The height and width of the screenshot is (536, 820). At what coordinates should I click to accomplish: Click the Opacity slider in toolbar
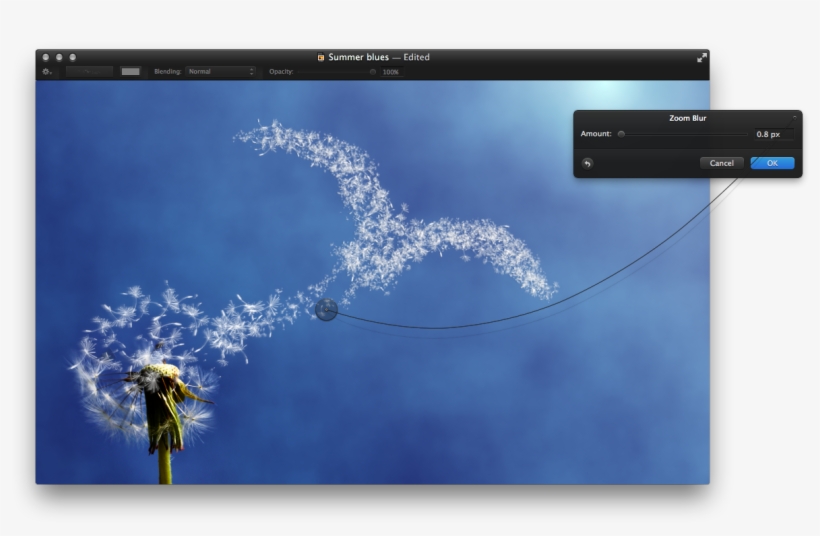[335, 72]
